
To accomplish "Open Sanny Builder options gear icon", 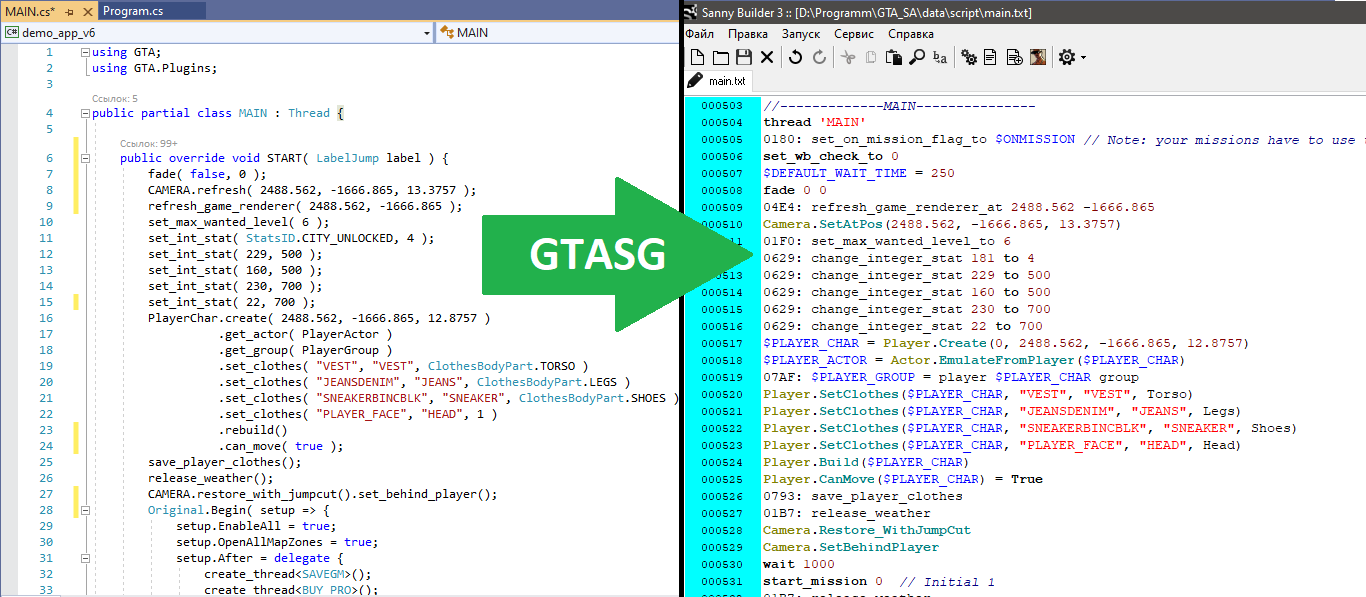I will pos(1067,57).
